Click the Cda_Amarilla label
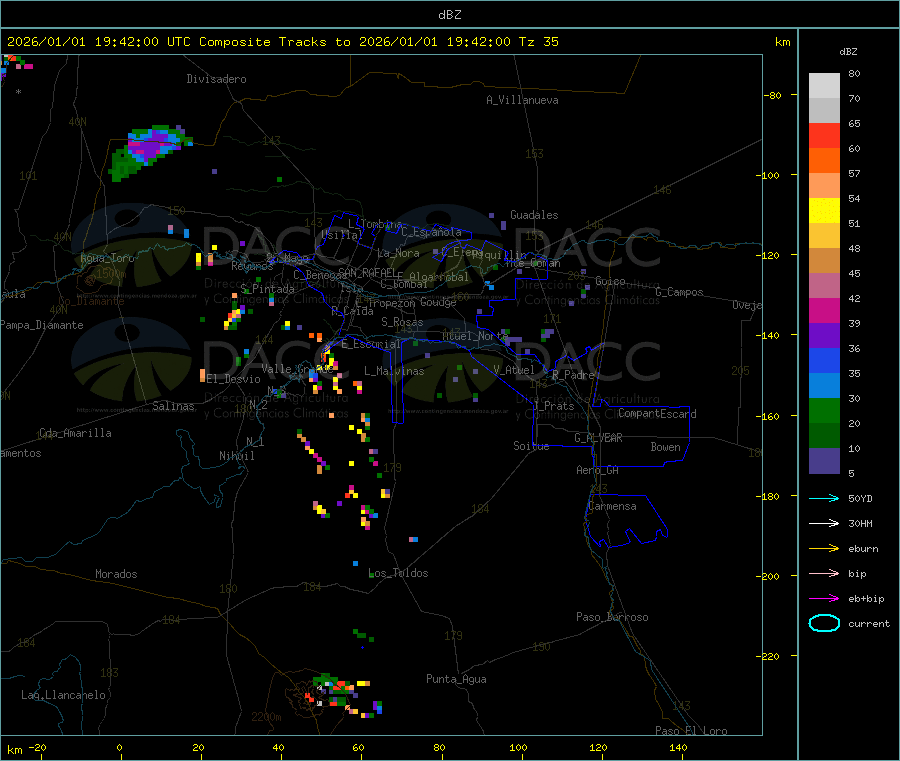The height and width of the screenshot is (761, 900). click(75, 433)
